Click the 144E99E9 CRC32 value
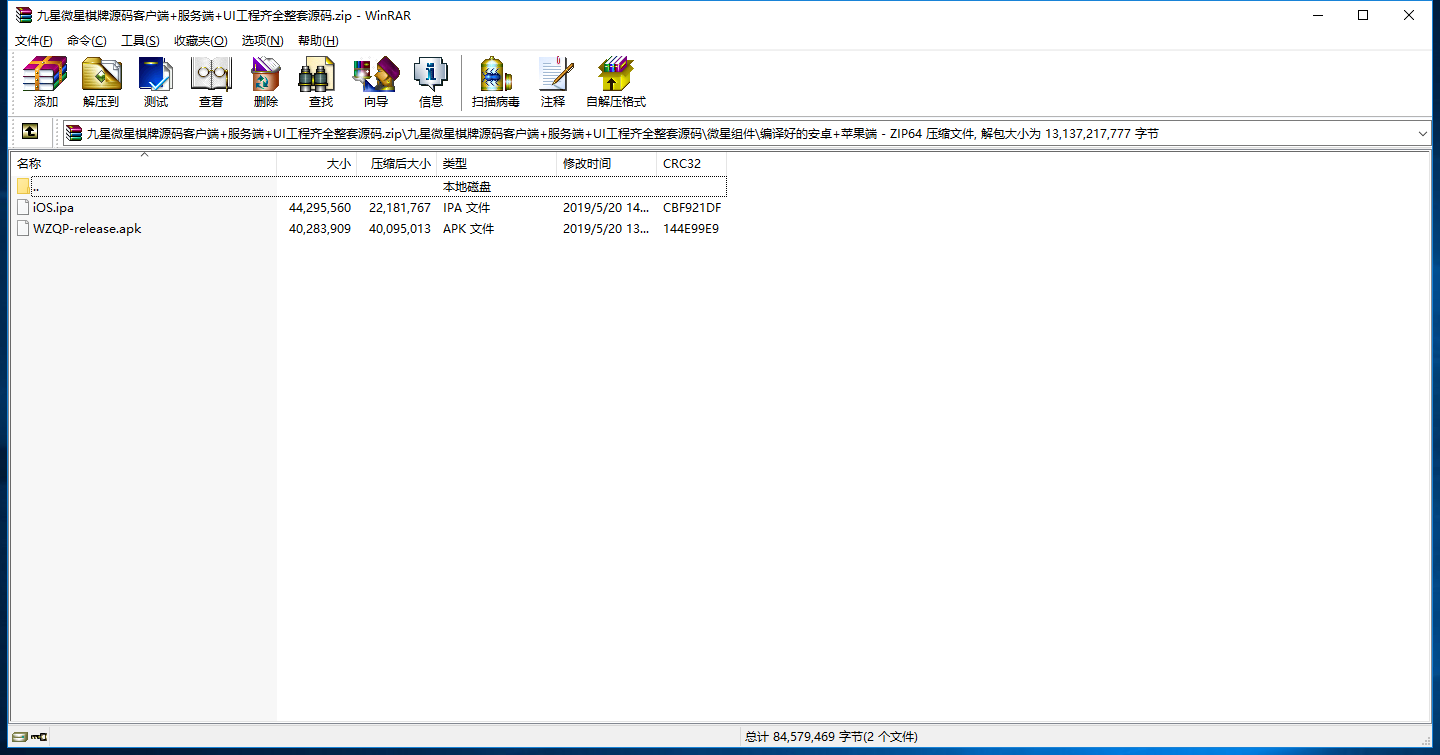The width and height of the screenshot is (1440, 755). tap(691, 229)
